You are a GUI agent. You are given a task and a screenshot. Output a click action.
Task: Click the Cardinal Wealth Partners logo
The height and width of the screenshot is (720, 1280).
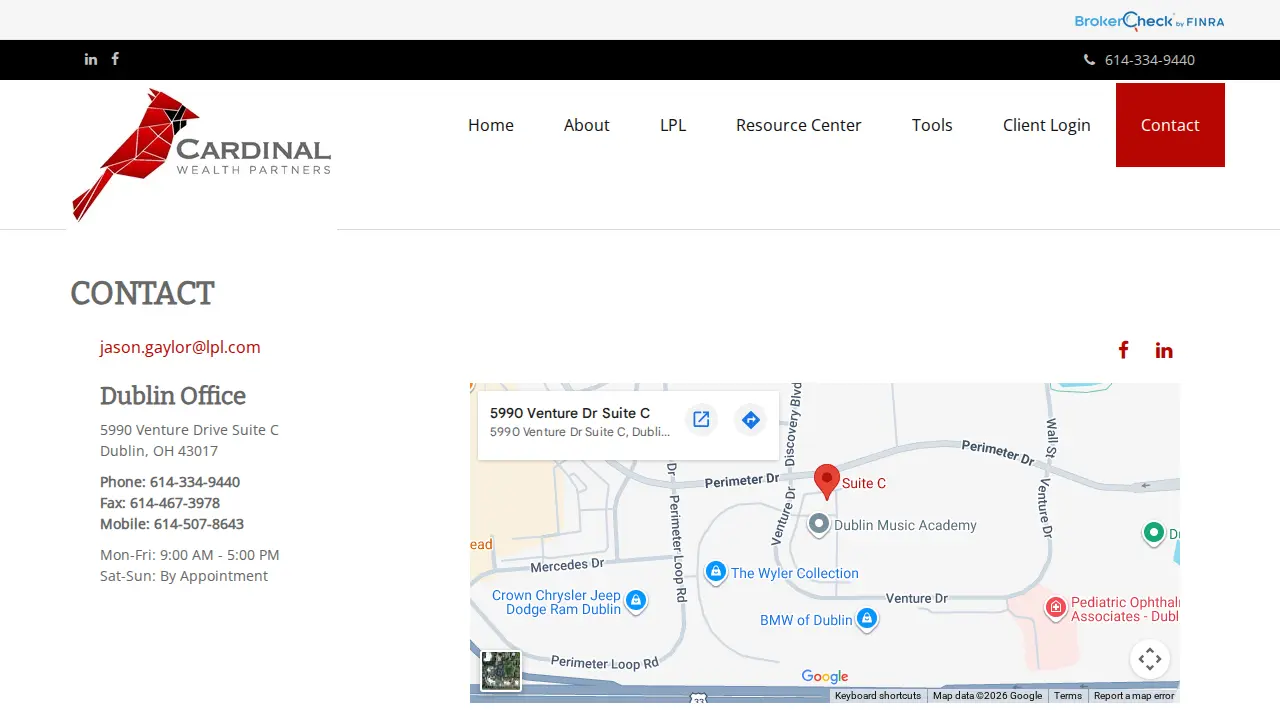[x=201, y=155]
